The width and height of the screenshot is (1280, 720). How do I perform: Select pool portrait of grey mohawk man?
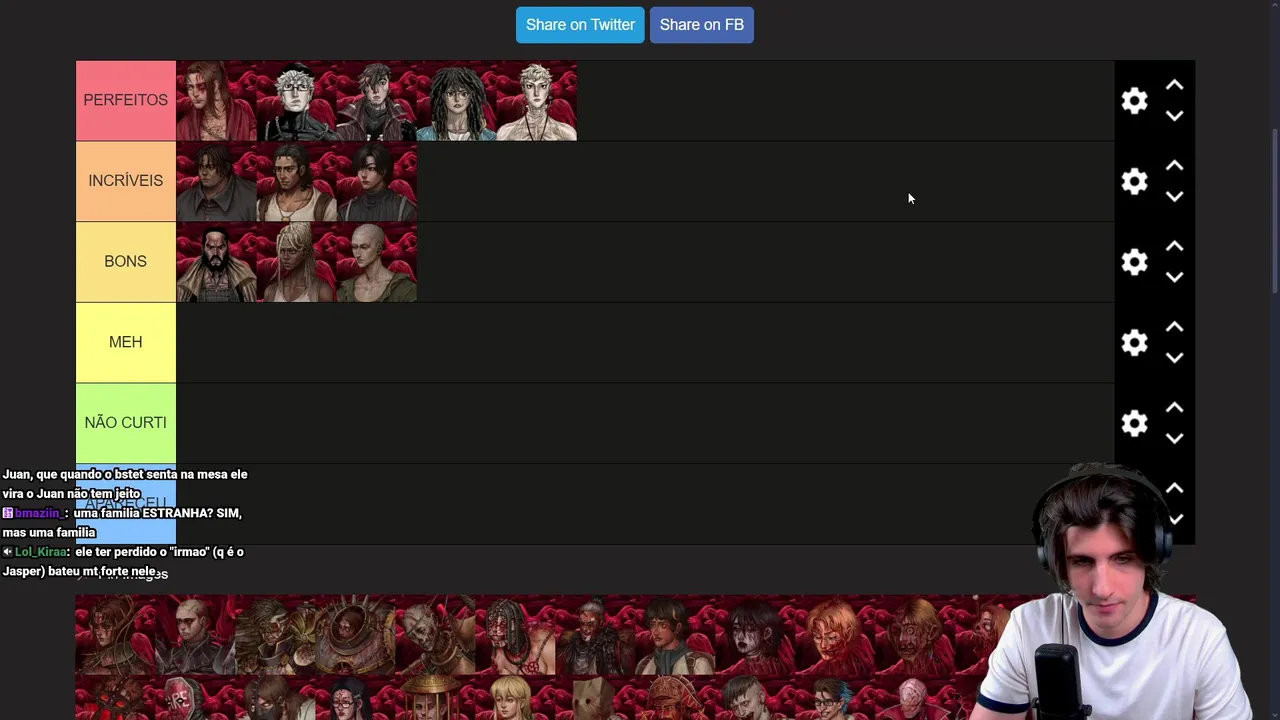(x=756, y=698)
